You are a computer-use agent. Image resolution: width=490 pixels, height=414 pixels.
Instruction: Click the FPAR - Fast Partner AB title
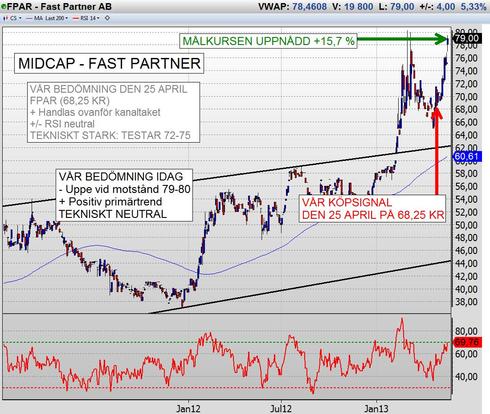pyautogui.click(x=59, y=7)
